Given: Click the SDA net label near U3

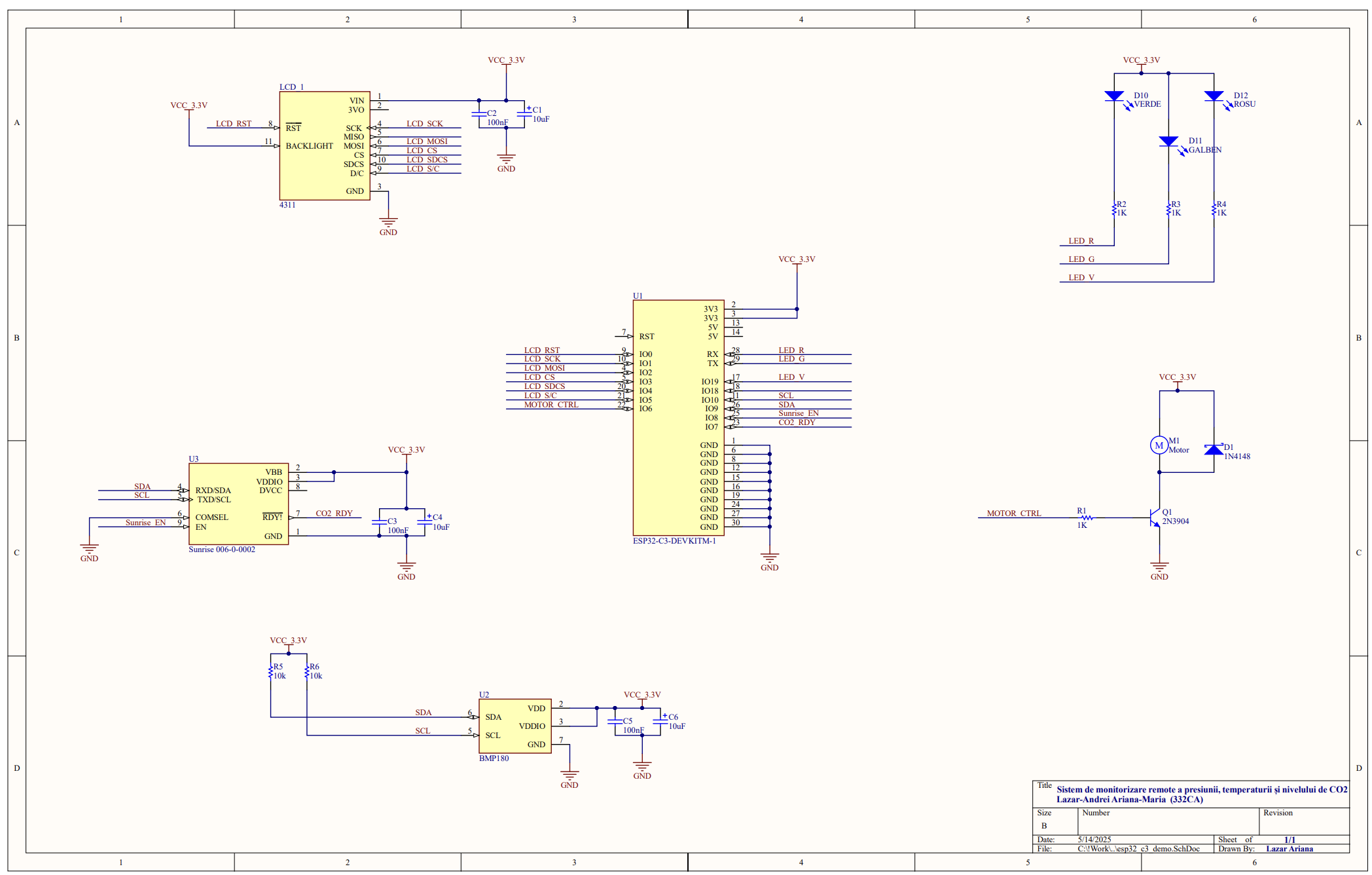Looking at the screenshot, I should (x=141, y=487).
